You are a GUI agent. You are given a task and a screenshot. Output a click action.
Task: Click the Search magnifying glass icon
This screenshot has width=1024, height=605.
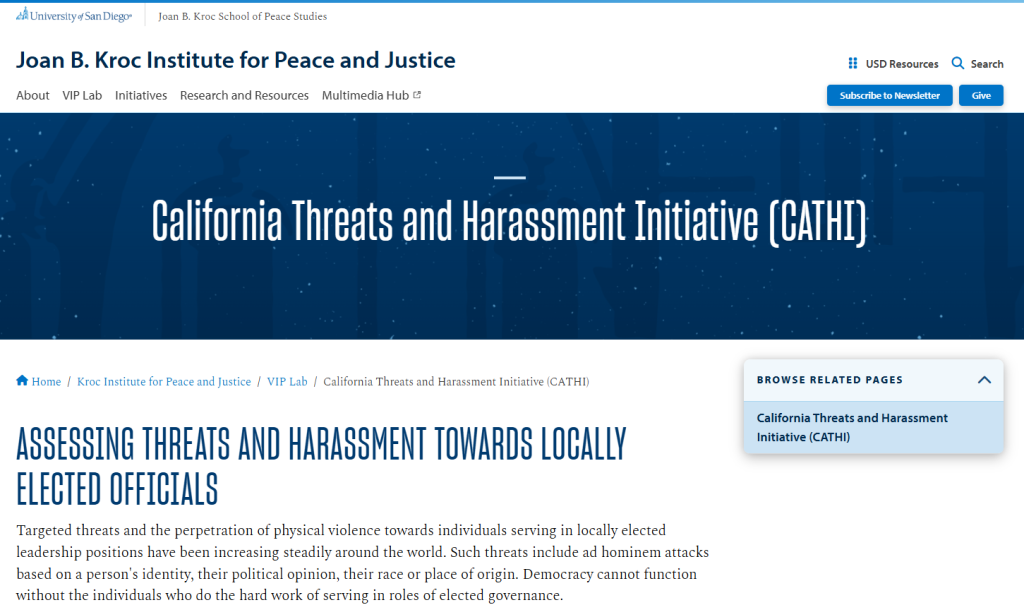958,64
